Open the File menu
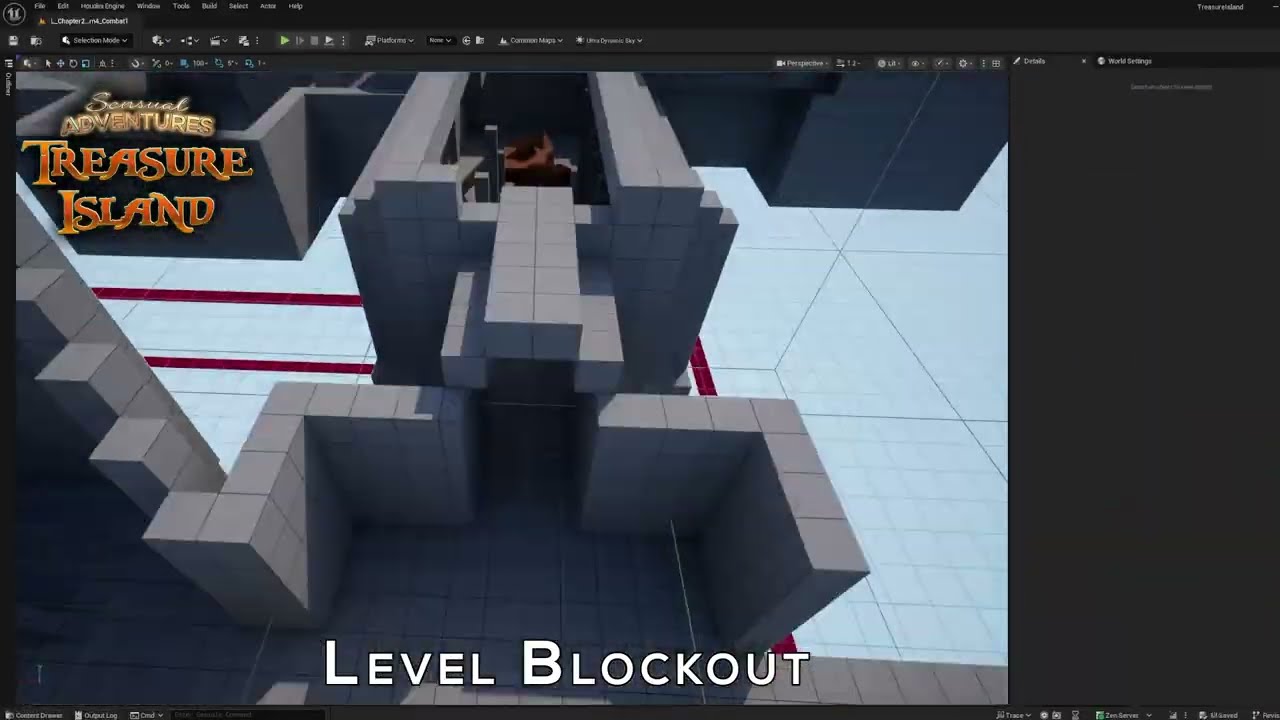 pos(40,6)
